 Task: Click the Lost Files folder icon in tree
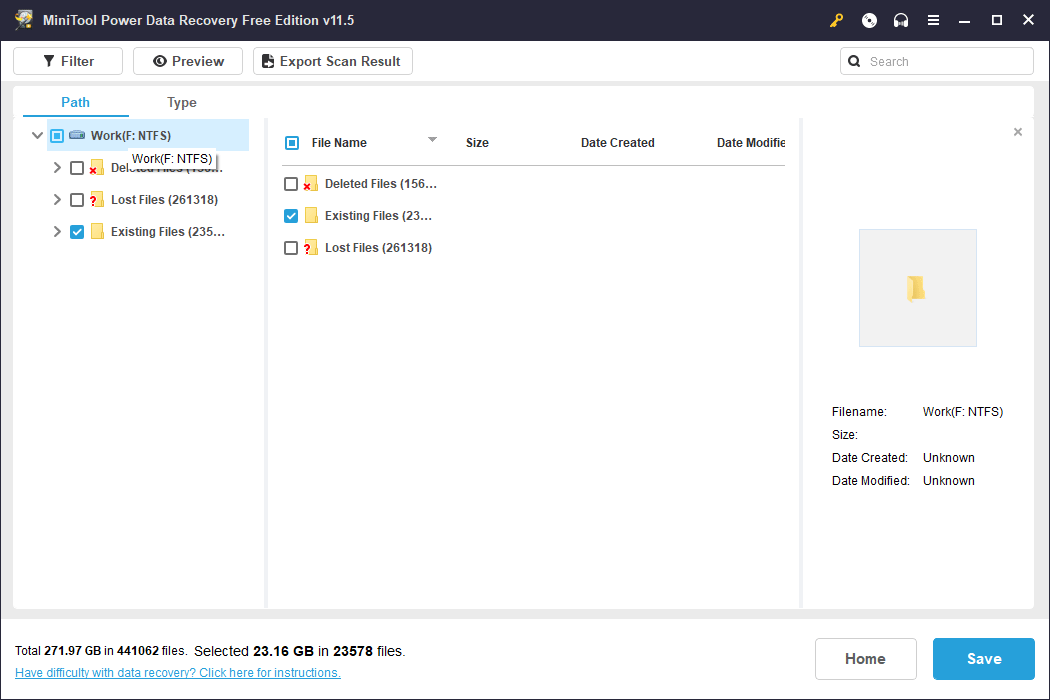point(96,199)
